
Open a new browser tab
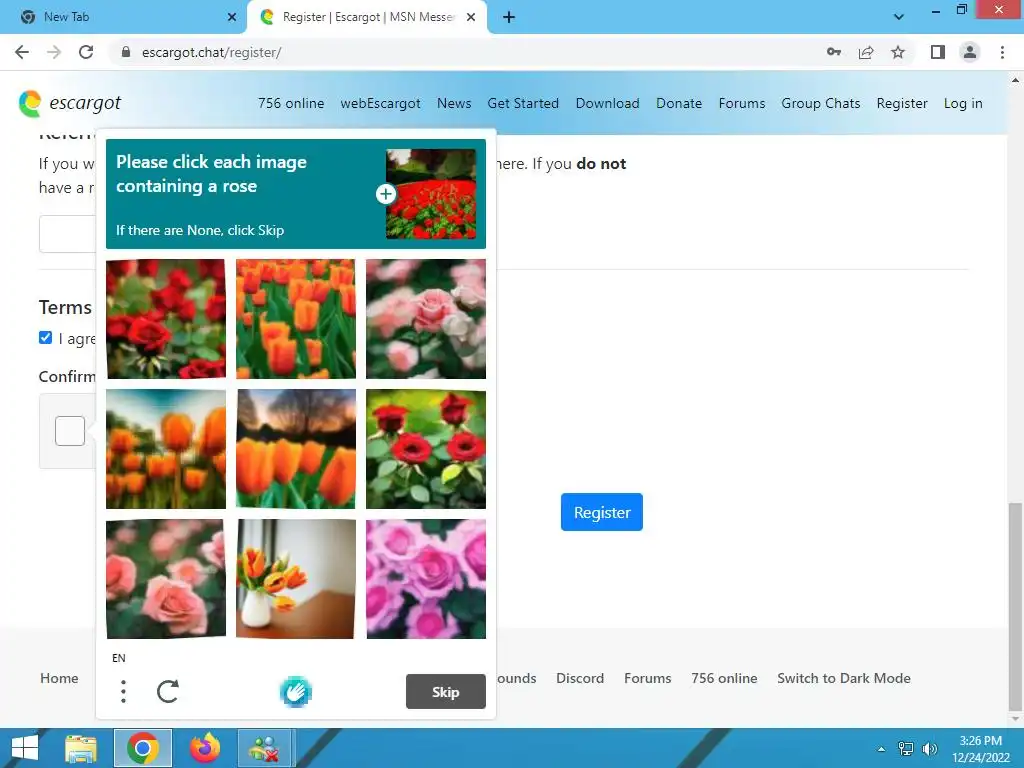click(509, 17)
